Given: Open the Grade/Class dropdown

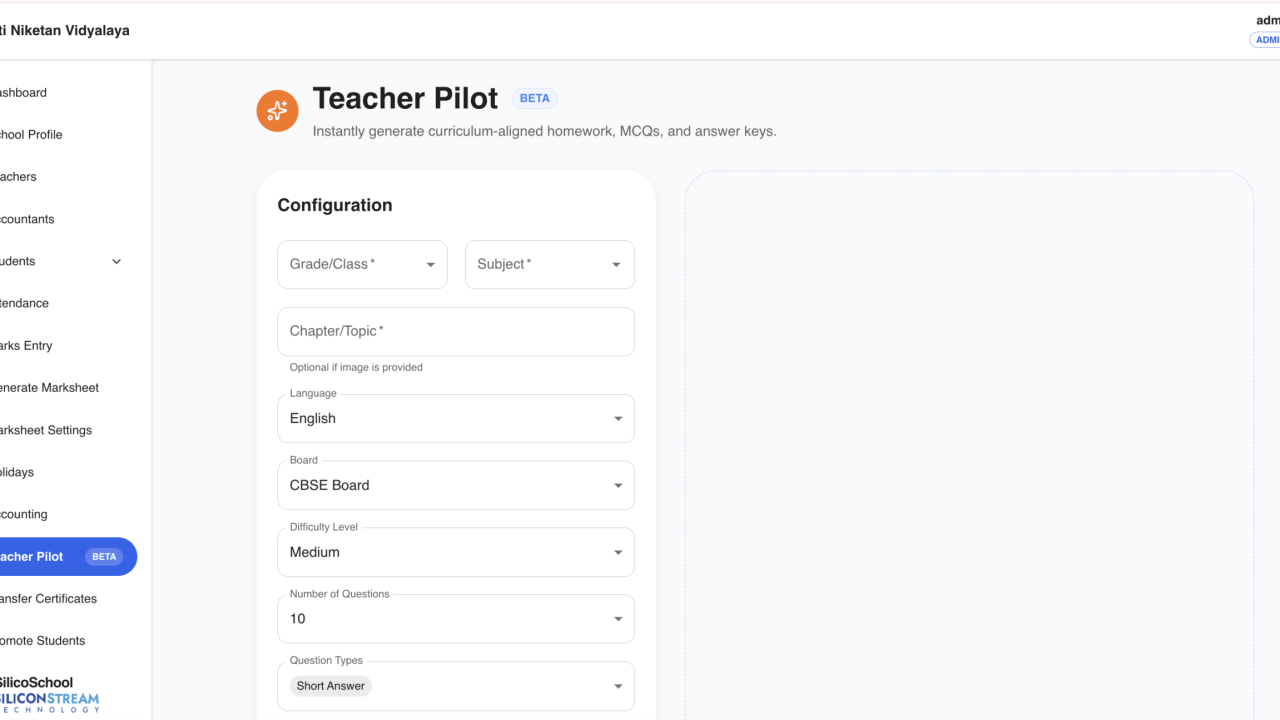Looking at the screenshot, I should (x=362, y=264).
